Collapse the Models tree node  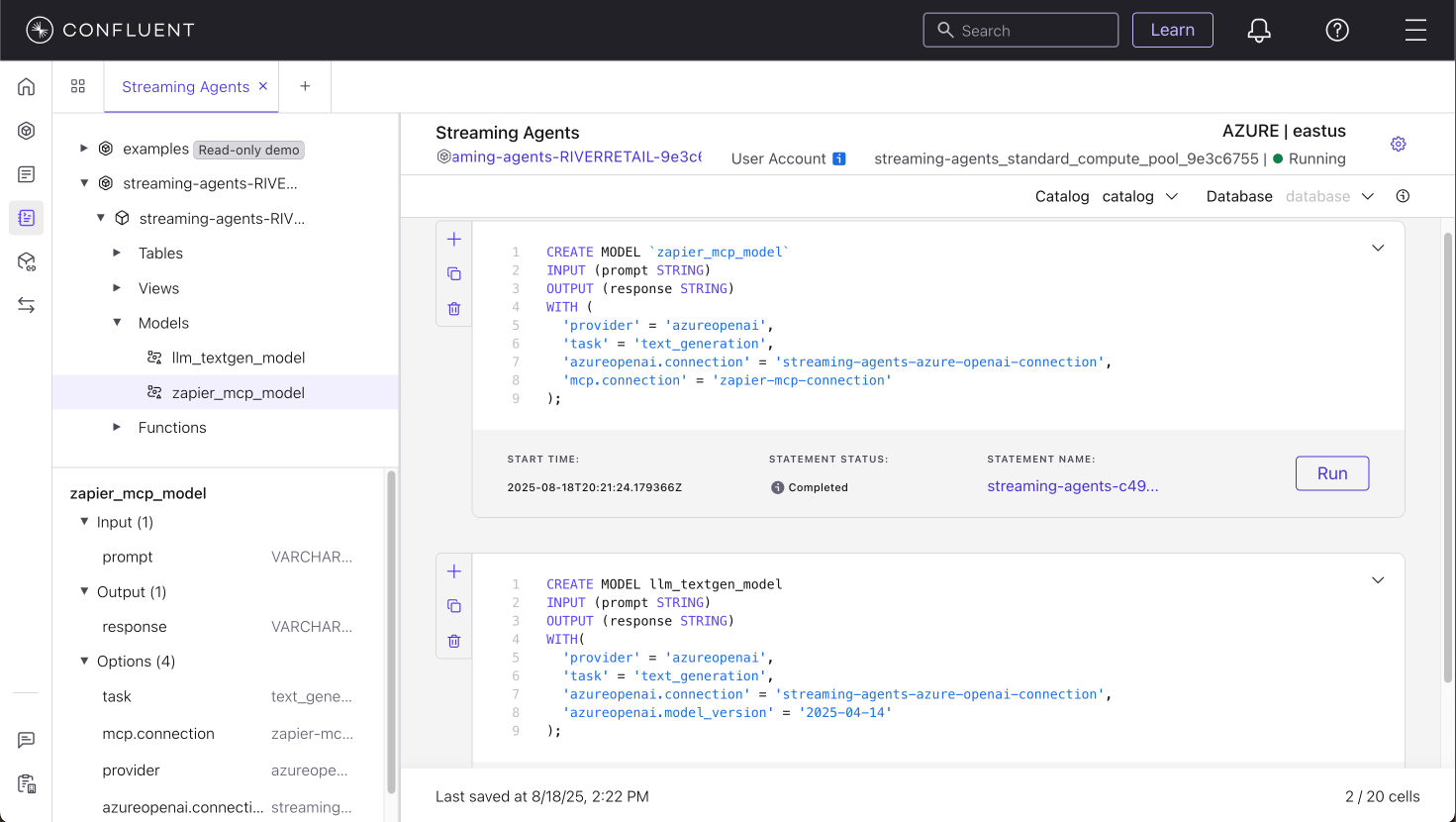tap(117, 323)
